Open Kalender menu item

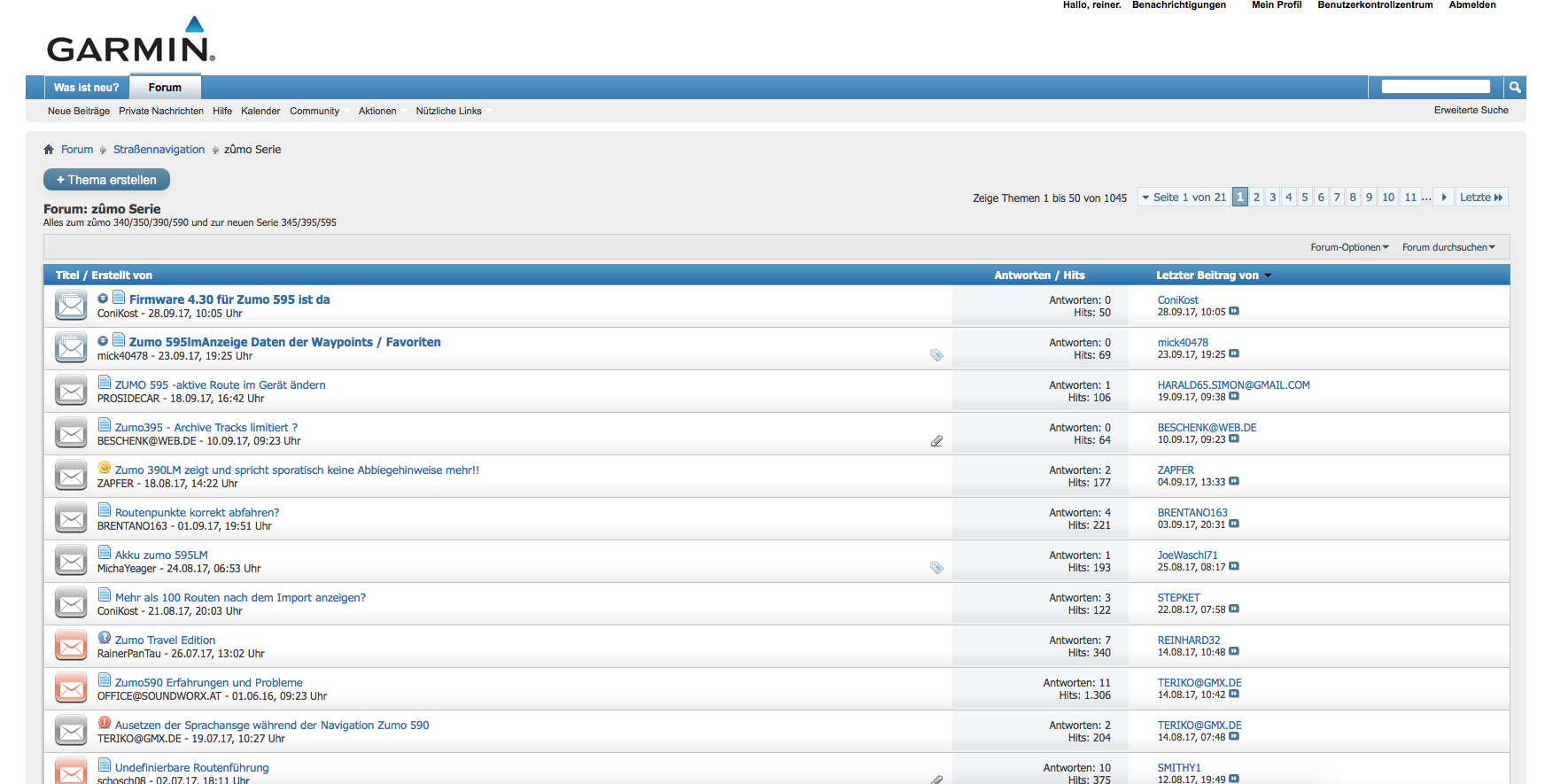pyautogui.click(x=260, y=111)
